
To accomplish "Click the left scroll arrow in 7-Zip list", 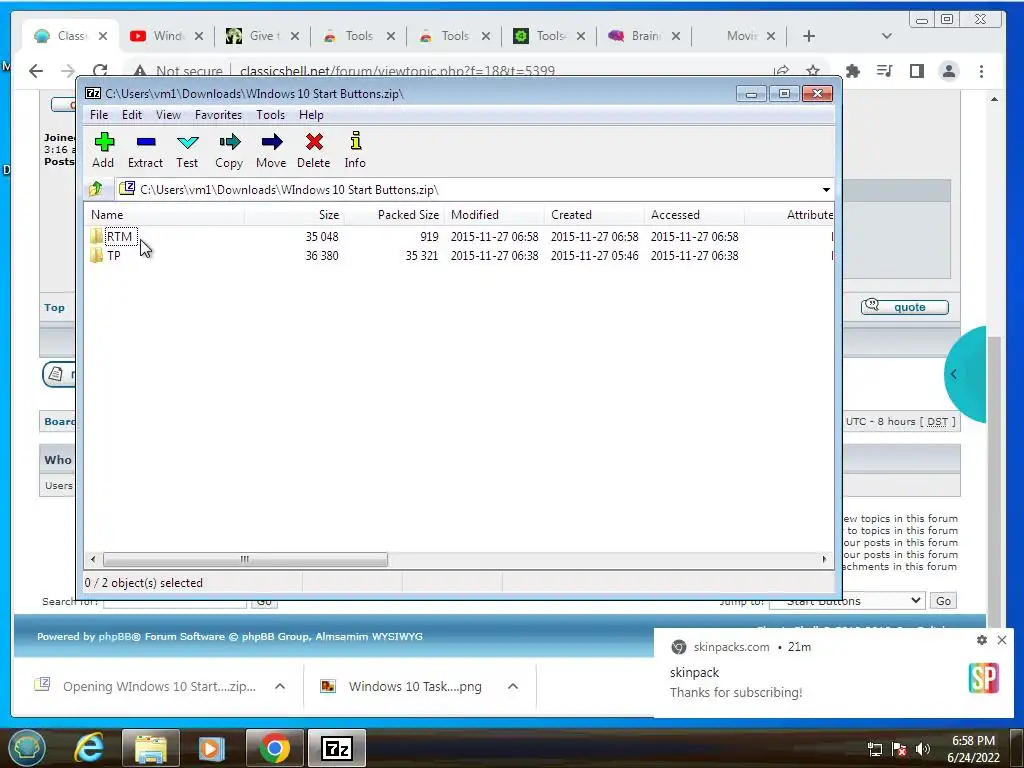I will [93, 559].
